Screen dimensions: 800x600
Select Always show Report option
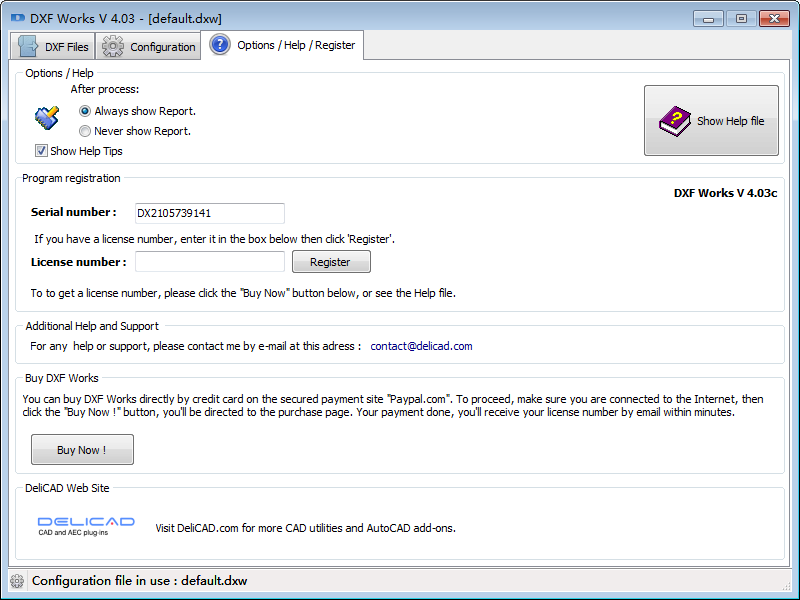85,111
